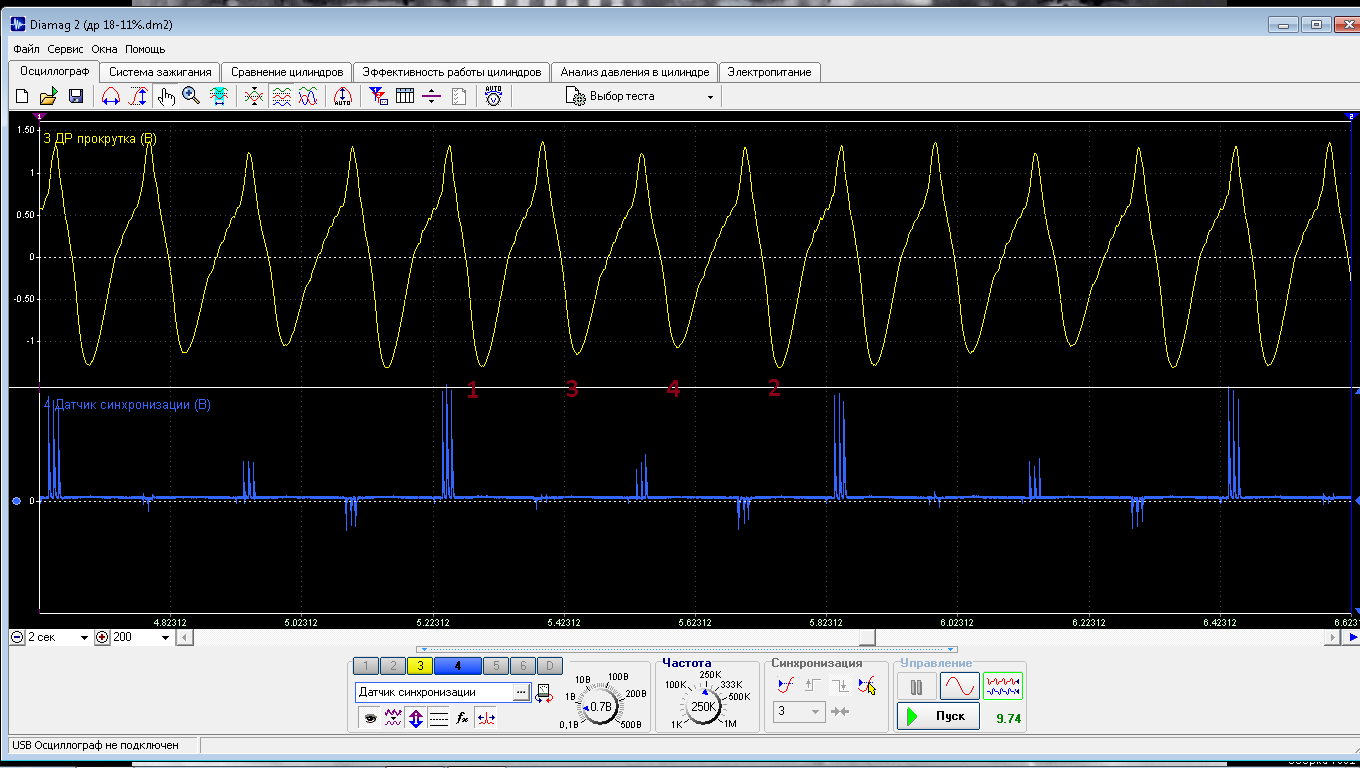
Task: Click the overlay channels icon with crossed waves
Action: point(254,96)
